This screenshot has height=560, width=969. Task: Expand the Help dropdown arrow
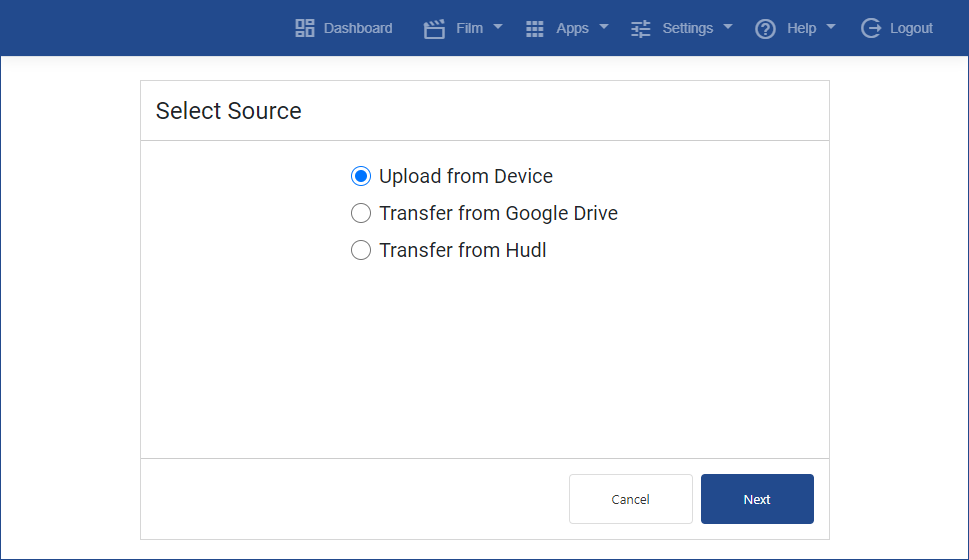click(831, 27)
